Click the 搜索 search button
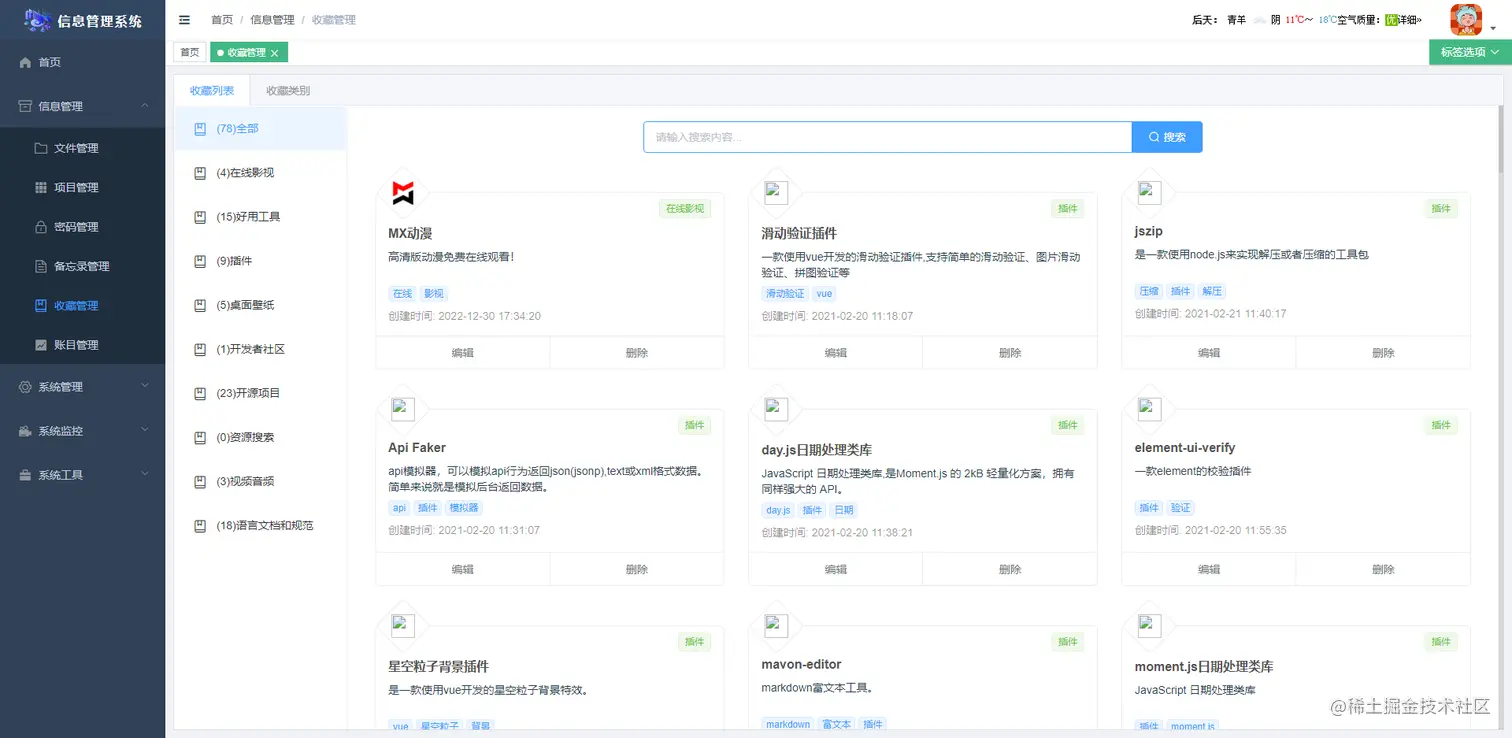 [x=1167, y=137]
